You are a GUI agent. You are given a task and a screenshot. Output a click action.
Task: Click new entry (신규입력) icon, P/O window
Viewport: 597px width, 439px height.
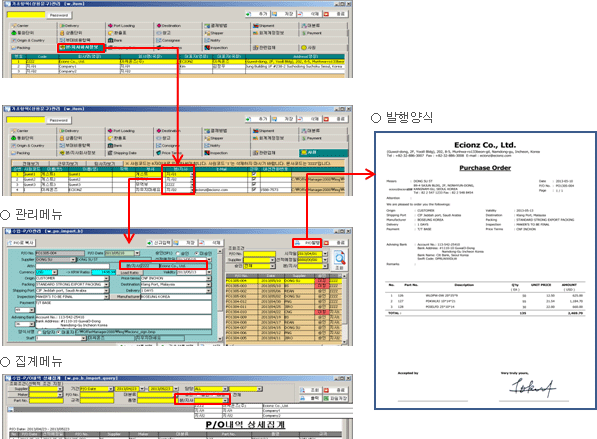tap(150, 243)
